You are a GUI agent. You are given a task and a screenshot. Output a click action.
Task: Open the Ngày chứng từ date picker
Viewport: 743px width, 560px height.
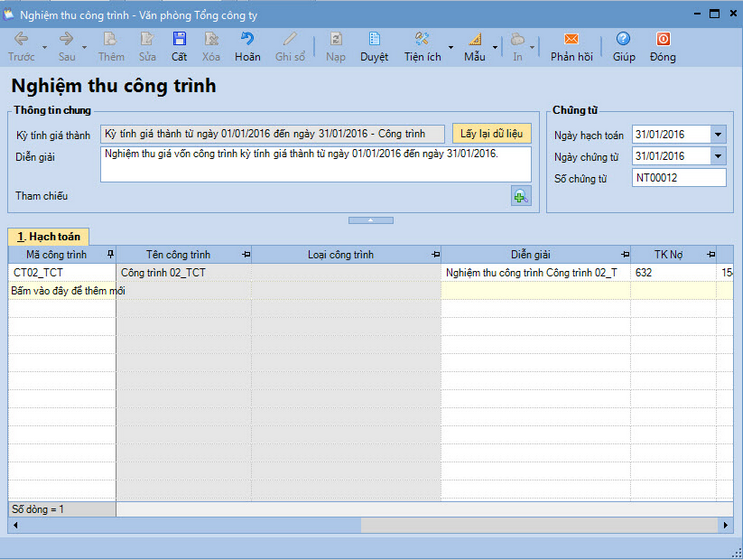[718, 156]
